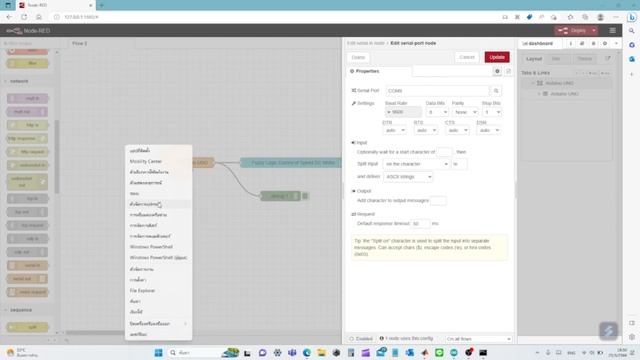
Task: Click the red Update button
Action: tap(497, 57)
